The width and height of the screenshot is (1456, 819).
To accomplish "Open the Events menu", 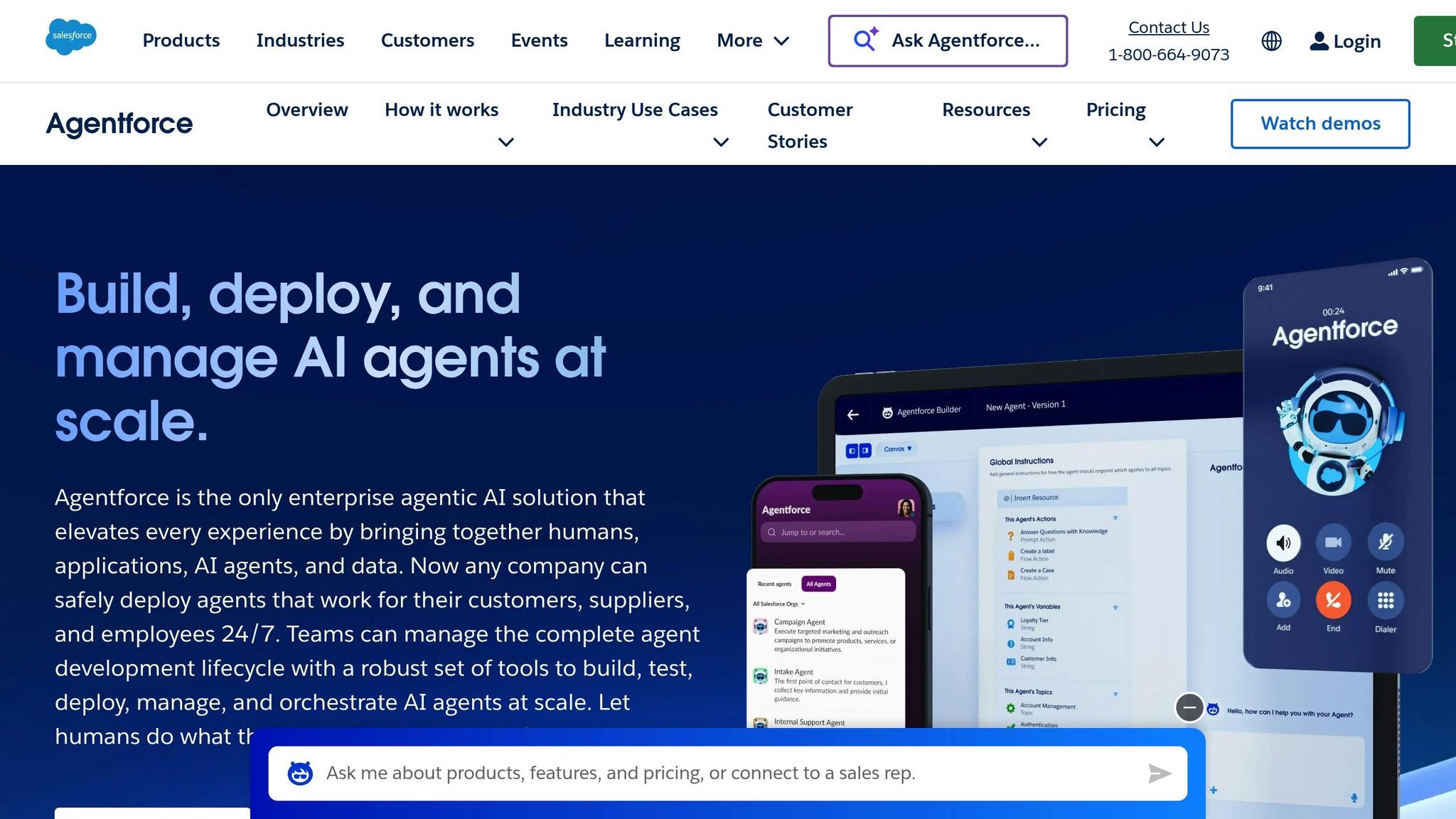I will pos(539,41).
